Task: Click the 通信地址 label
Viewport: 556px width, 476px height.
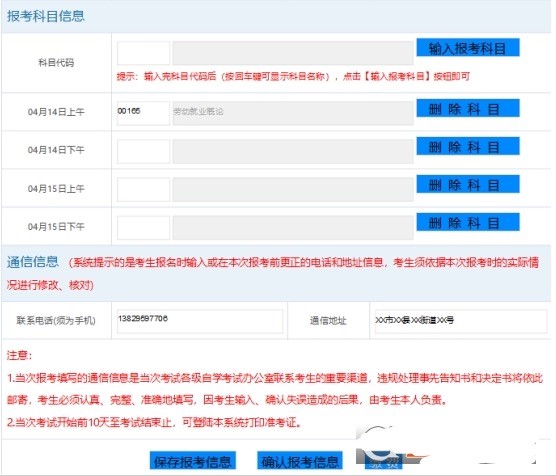Action: pyautogui.click(x=328, y=321)
